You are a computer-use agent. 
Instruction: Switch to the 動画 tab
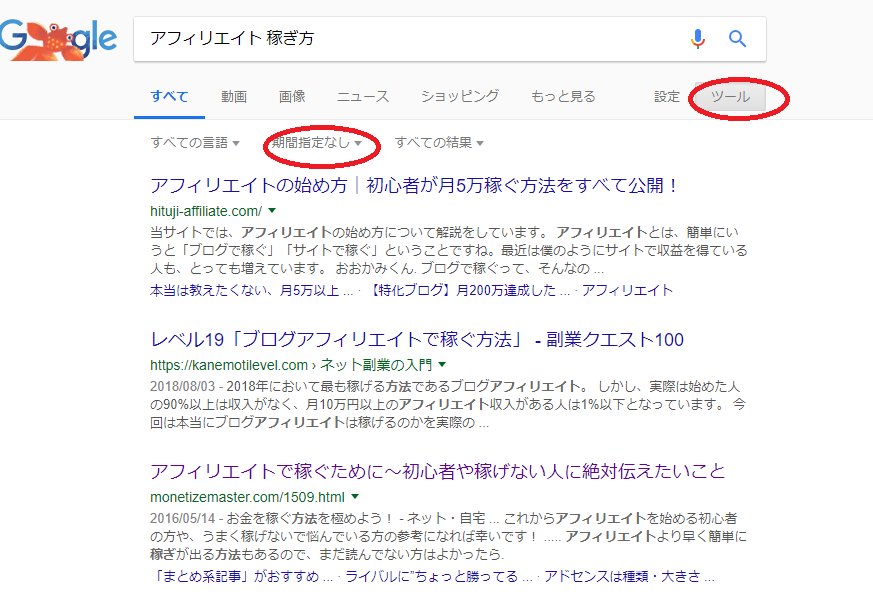(234, 97)
